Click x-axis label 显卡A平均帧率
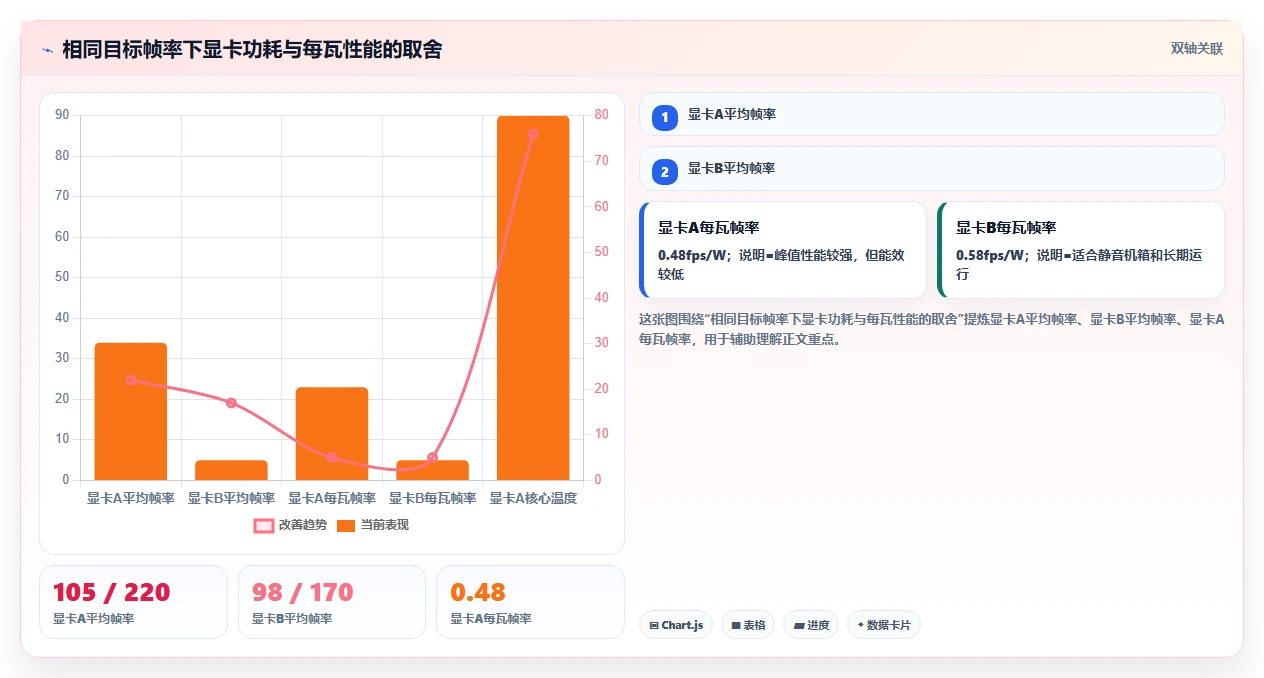Screen dimensions: 1264x678 (x=131, y=498)
